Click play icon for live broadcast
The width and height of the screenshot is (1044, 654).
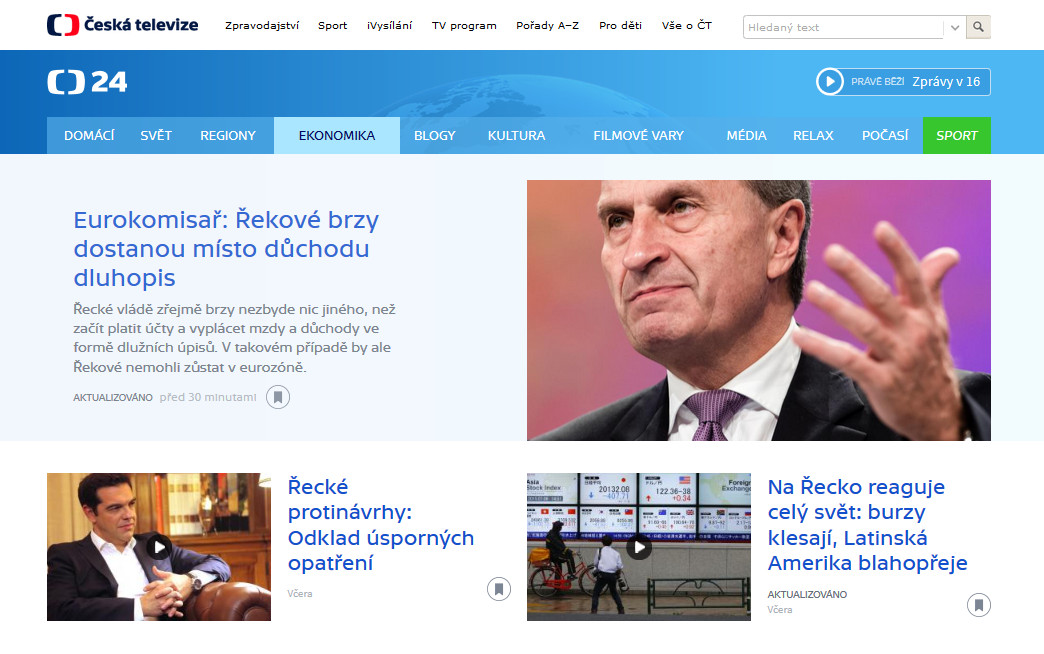[x=830, y=82]
